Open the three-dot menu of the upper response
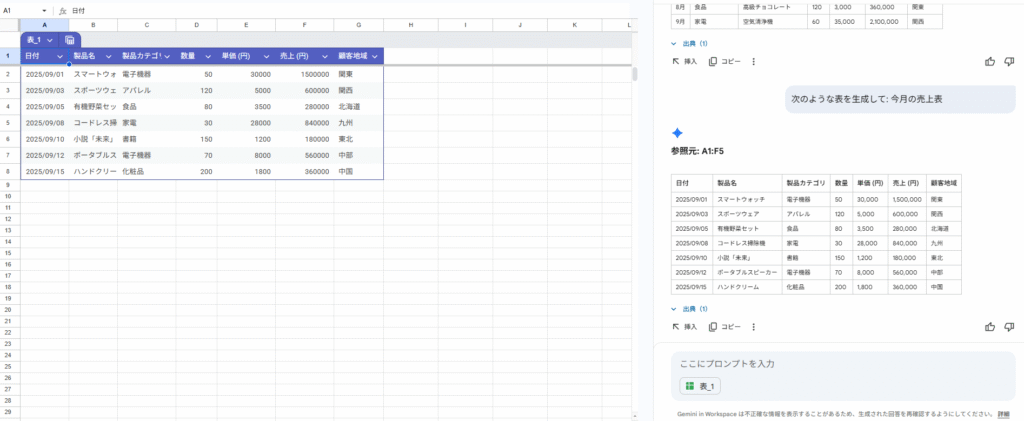The height and width of the screenshot is (421, 1024). (753, 61)
